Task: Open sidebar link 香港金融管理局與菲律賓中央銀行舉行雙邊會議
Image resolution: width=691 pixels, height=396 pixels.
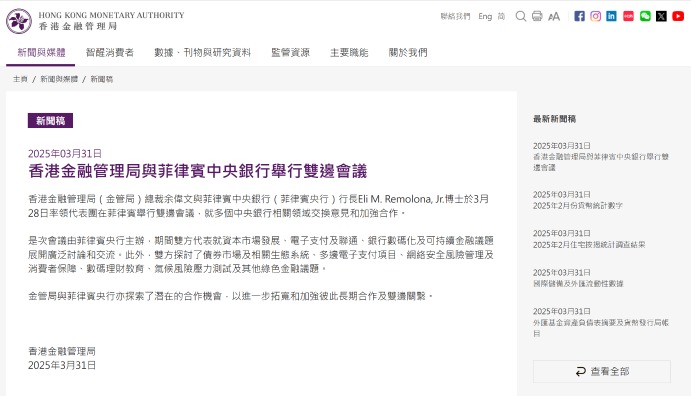Action: tap(601, 162)
